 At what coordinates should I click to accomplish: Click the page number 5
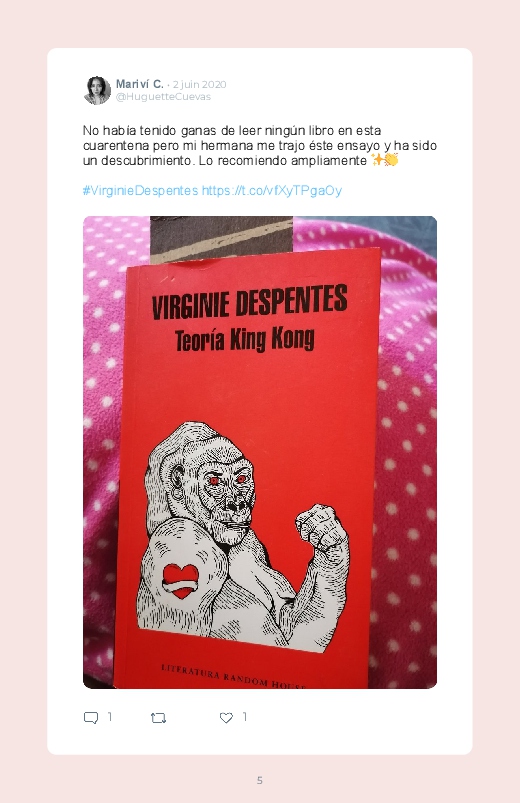(260, 780)
